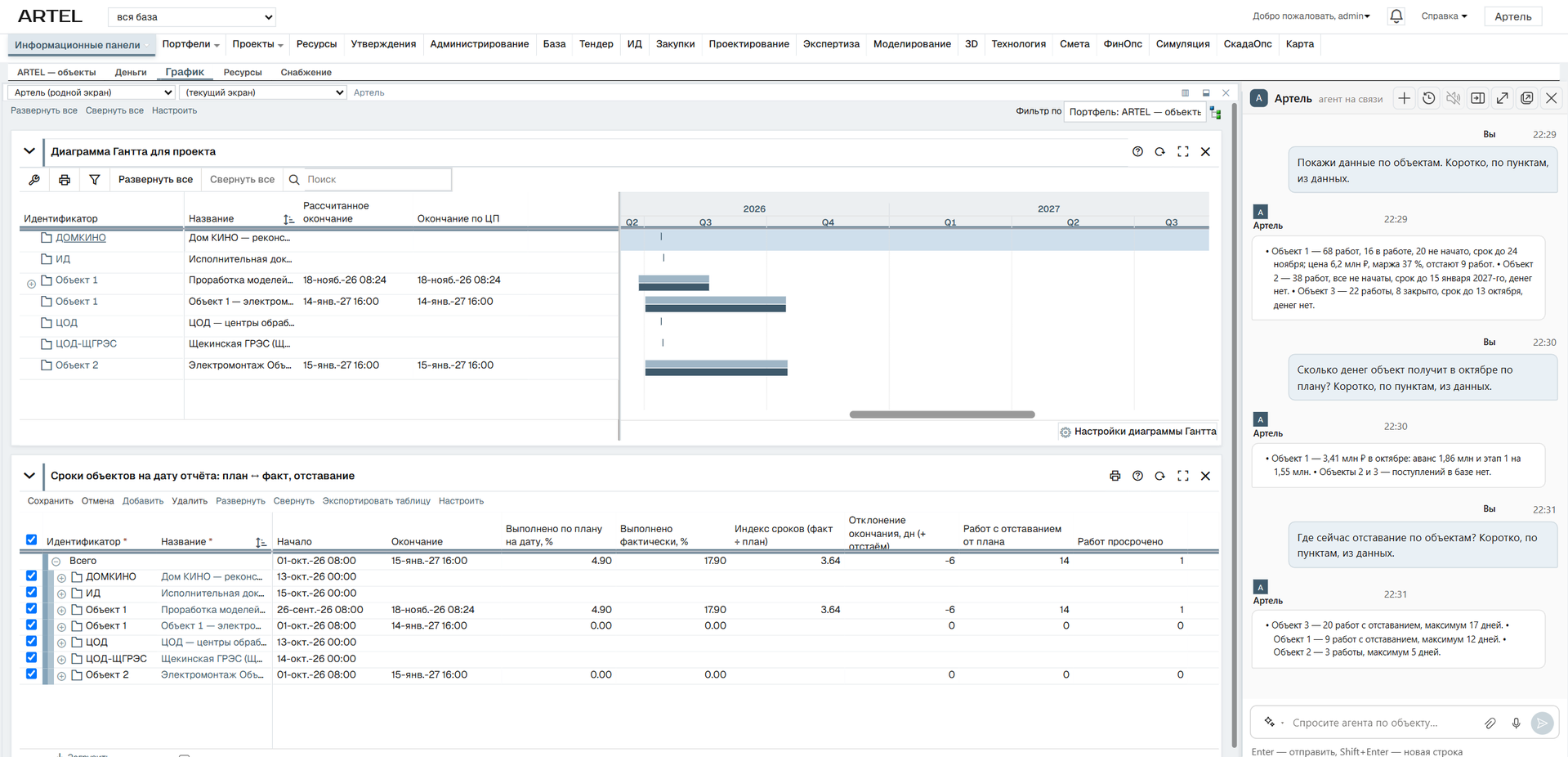Viewport: 1568px width, 757px height.
Task: Switch to the Снабжение tab
Action: (306, 73)
